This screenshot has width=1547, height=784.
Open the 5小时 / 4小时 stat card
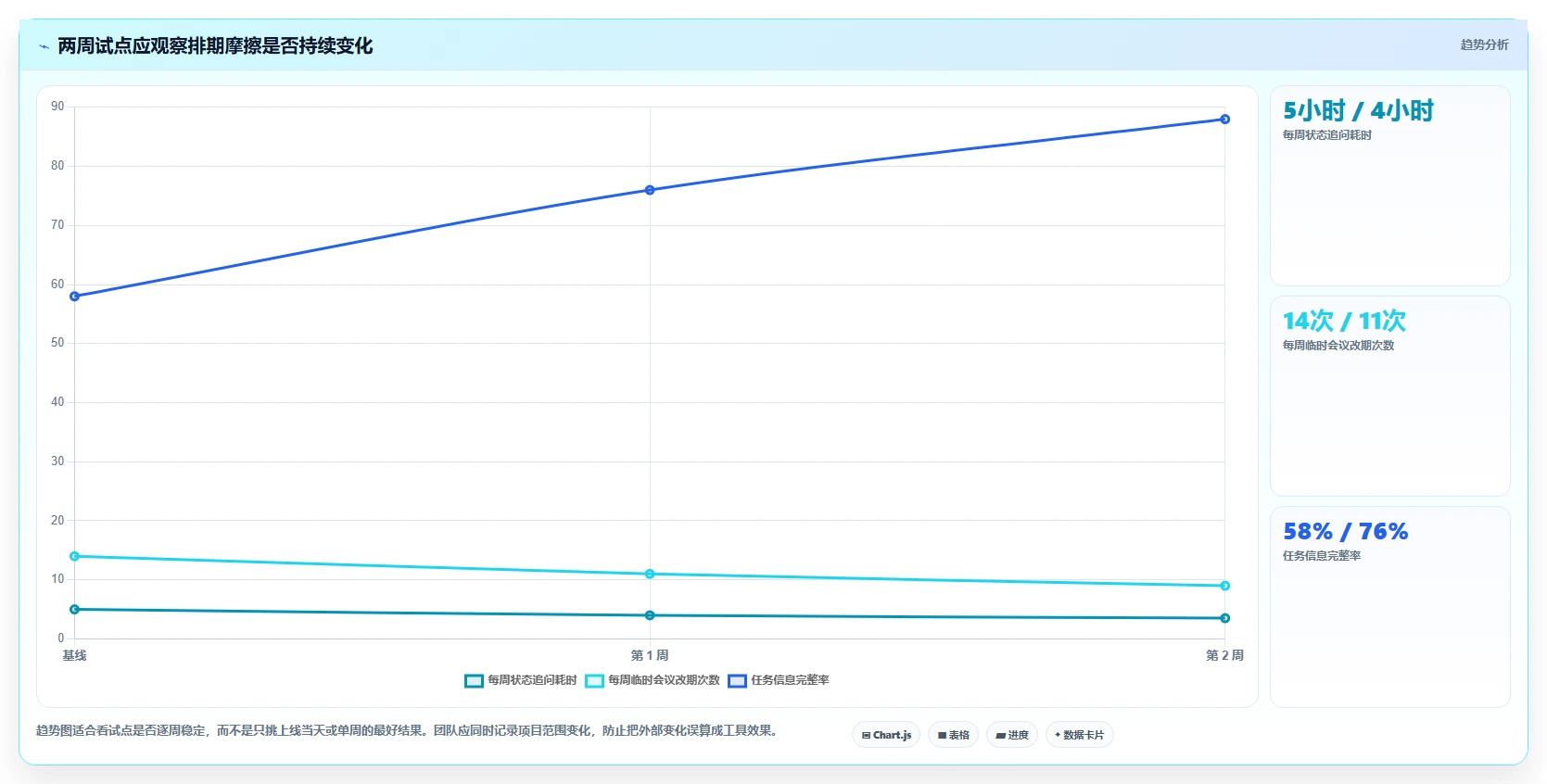[1389, 185]
